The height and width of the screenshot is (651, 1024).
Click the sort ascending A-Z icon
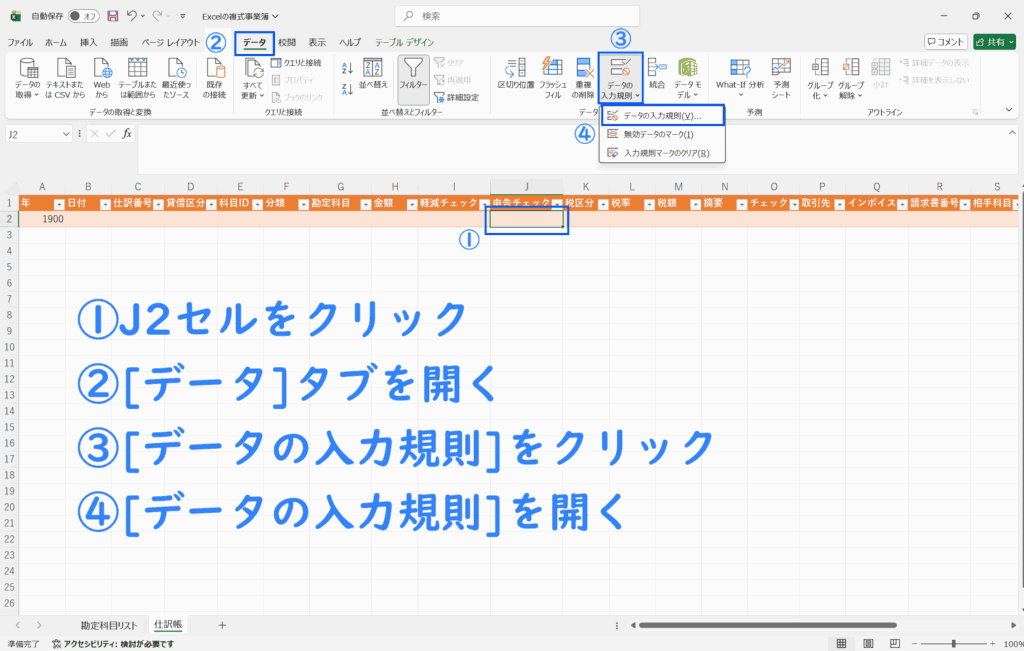[x=347, y=68]
